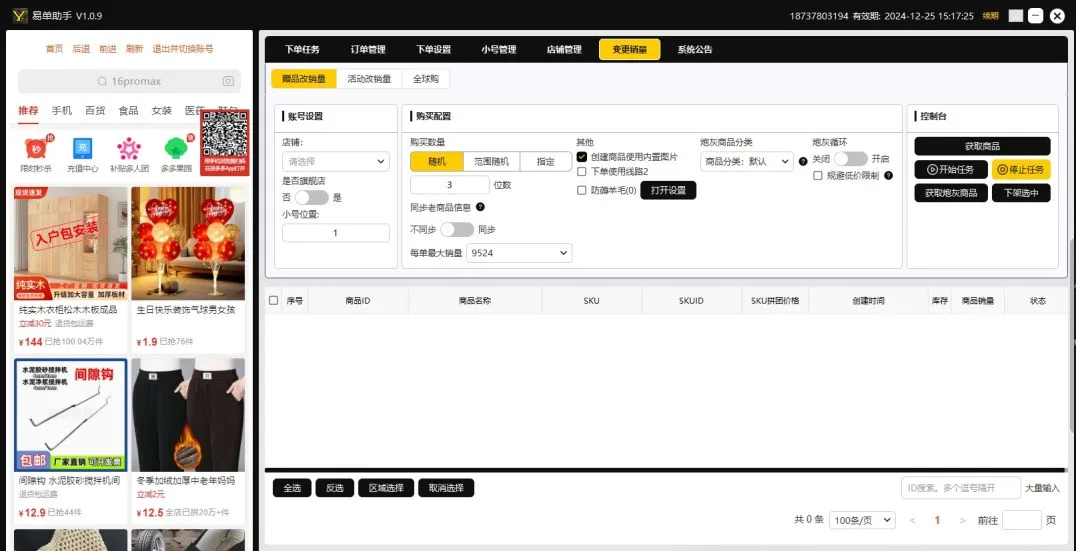Uncheck 创建商品使用内置图片 checkbox
This screenshot has height=551, width=1076.
[x=582, y=157]
